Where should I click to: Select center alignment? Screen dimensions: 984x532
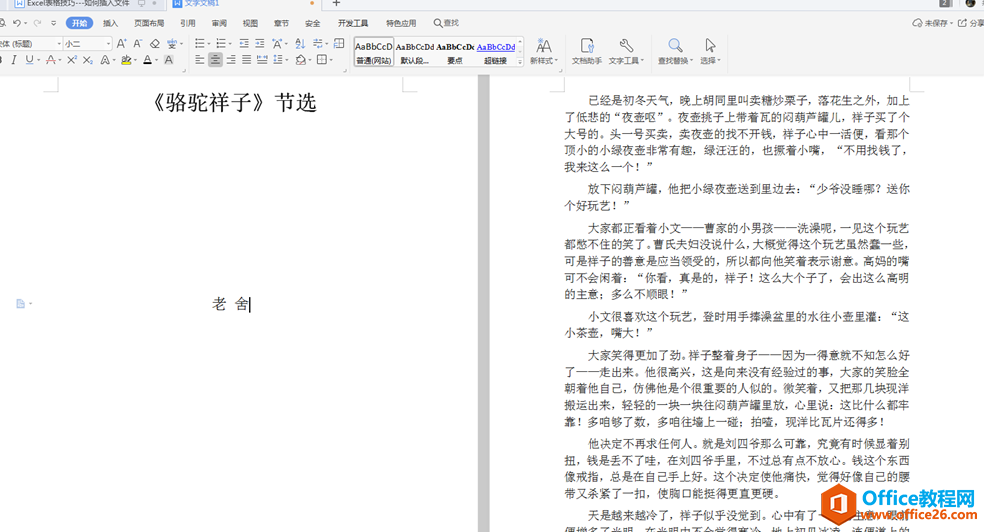(215, 60)
